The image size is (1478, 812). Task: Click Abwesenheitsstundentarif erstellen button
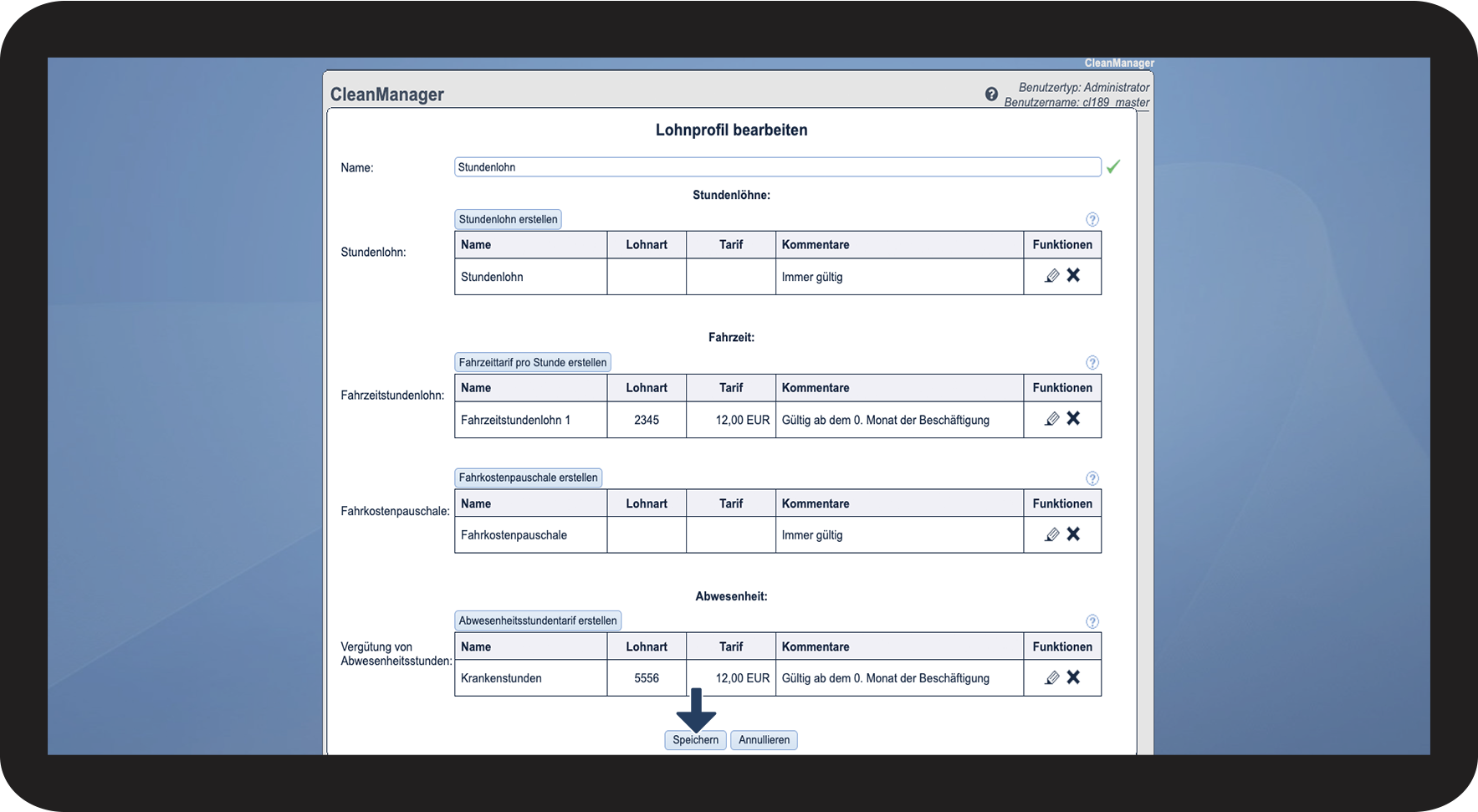pyautogui.click(x=537, y=620)
